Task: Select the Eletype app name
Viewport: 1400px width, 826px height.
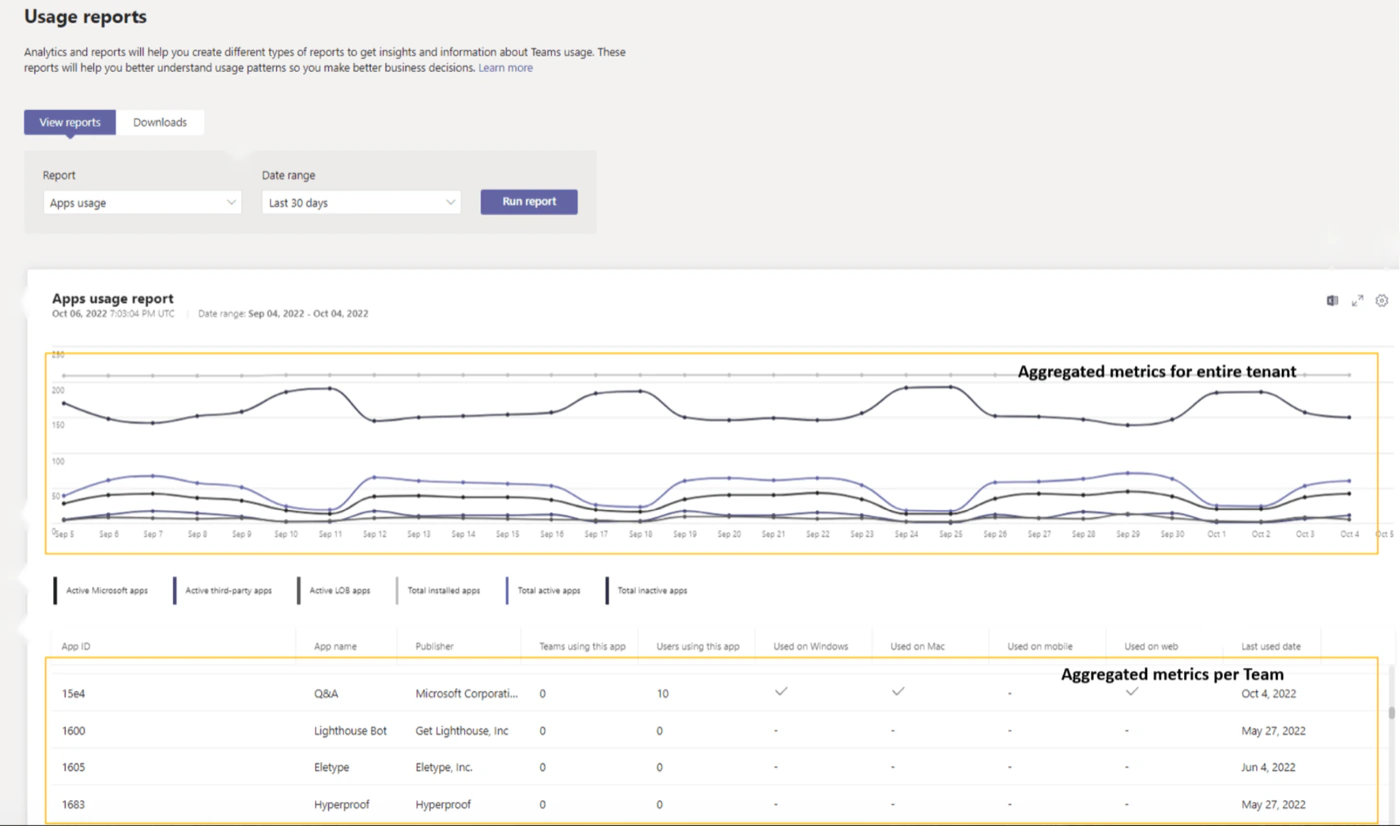Action: (x=332, y=768)
